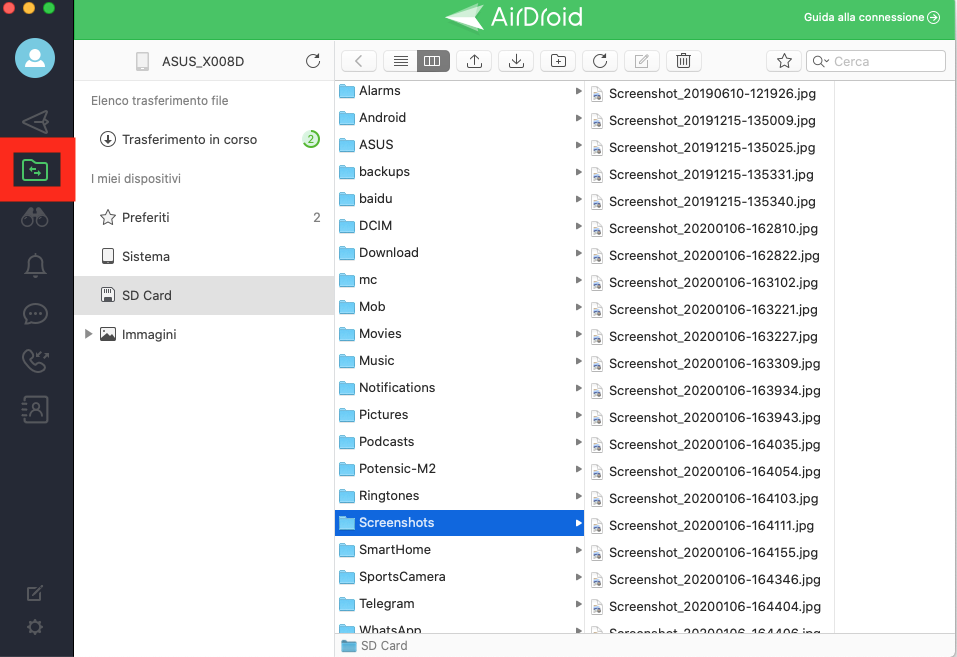Screen dimensions: 957x657
Task: Go back to the previous folder
Action: (359, 61)
